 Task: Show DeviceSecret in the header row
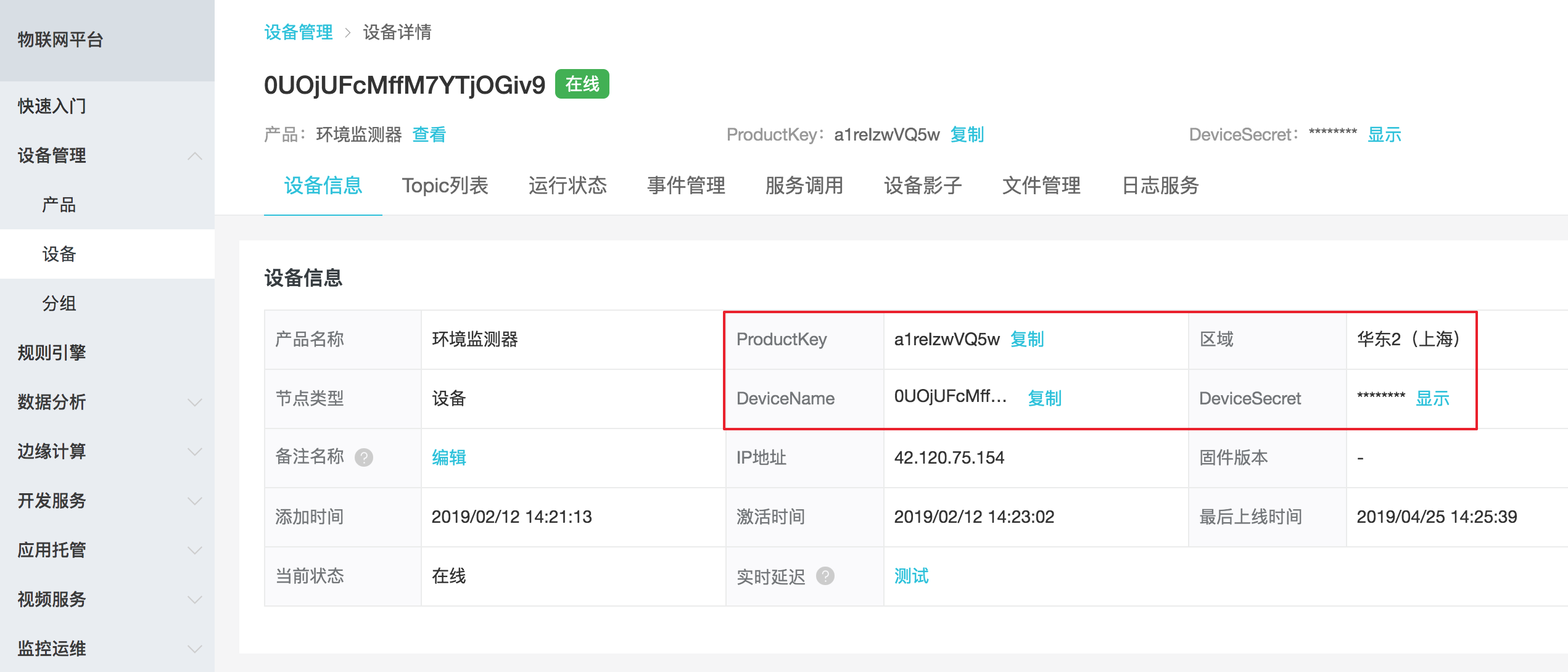point(1385,134)
